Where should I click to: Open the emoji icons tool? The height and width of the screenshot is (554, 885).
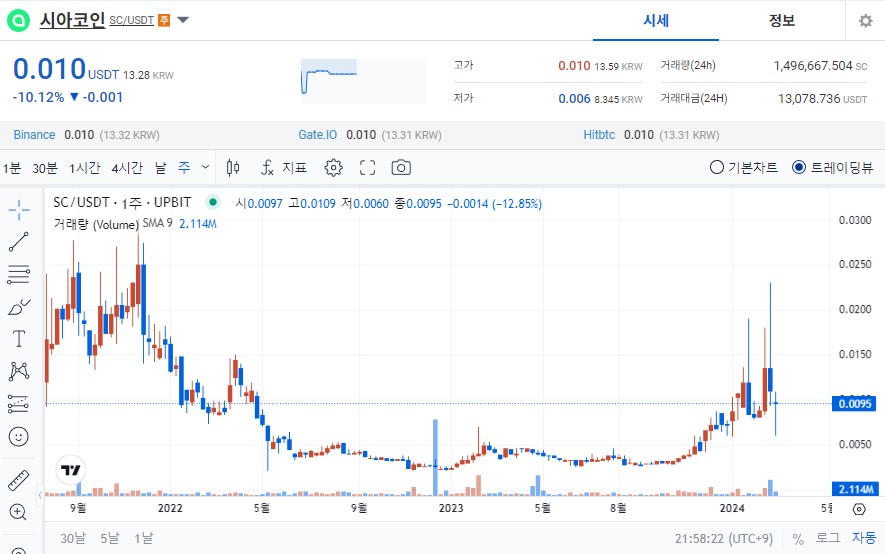coord(19,437)
